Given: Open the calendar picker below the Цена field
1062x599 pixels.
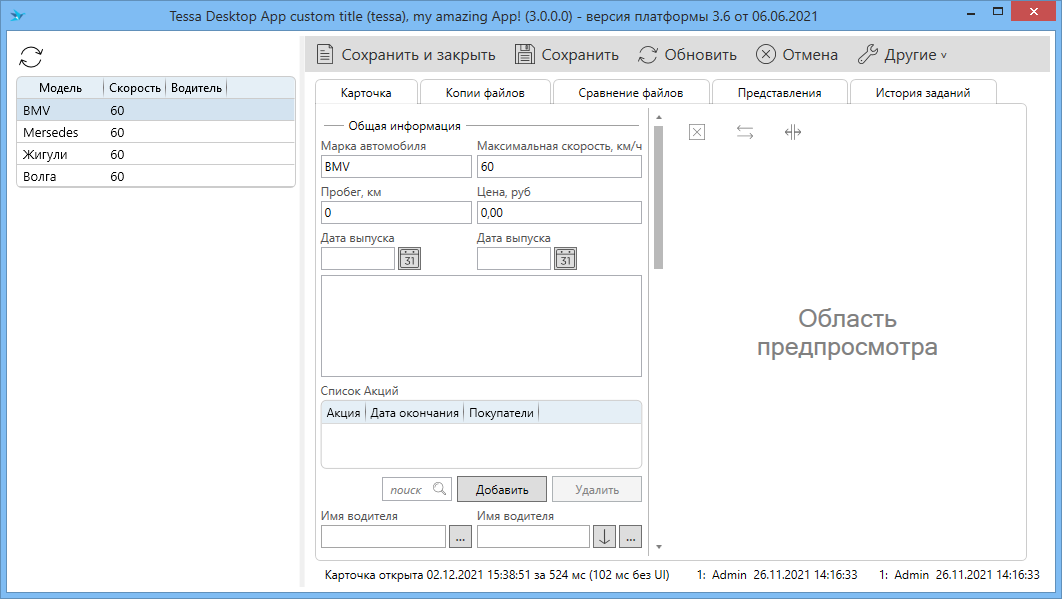Looking at the screenshot, I should tap(566, 259).
